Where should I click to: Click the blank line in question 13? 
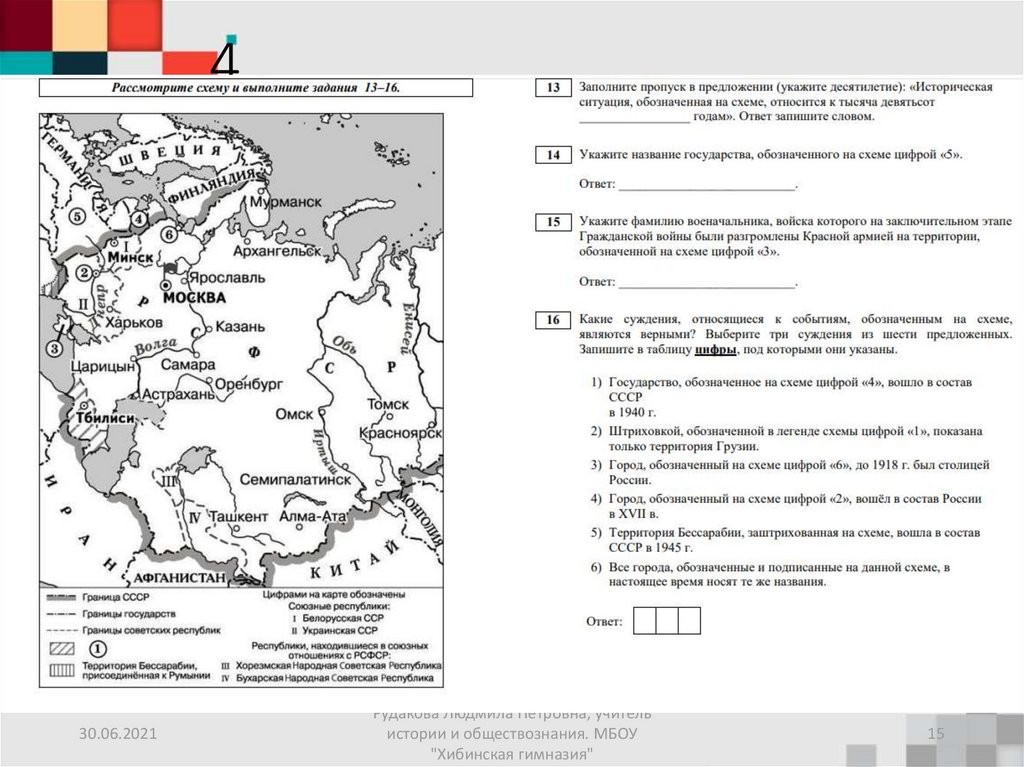[634, 120]
